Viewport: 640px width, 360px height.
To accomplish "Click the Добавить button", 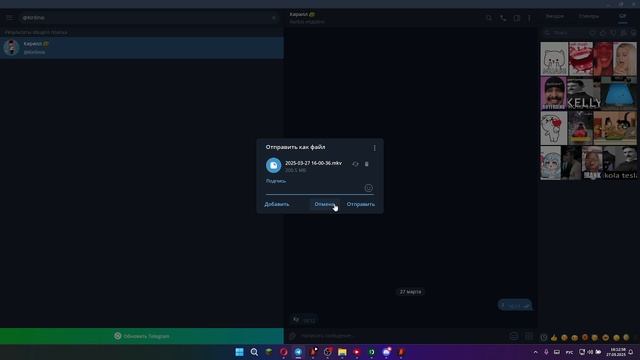I will point(277,204).
